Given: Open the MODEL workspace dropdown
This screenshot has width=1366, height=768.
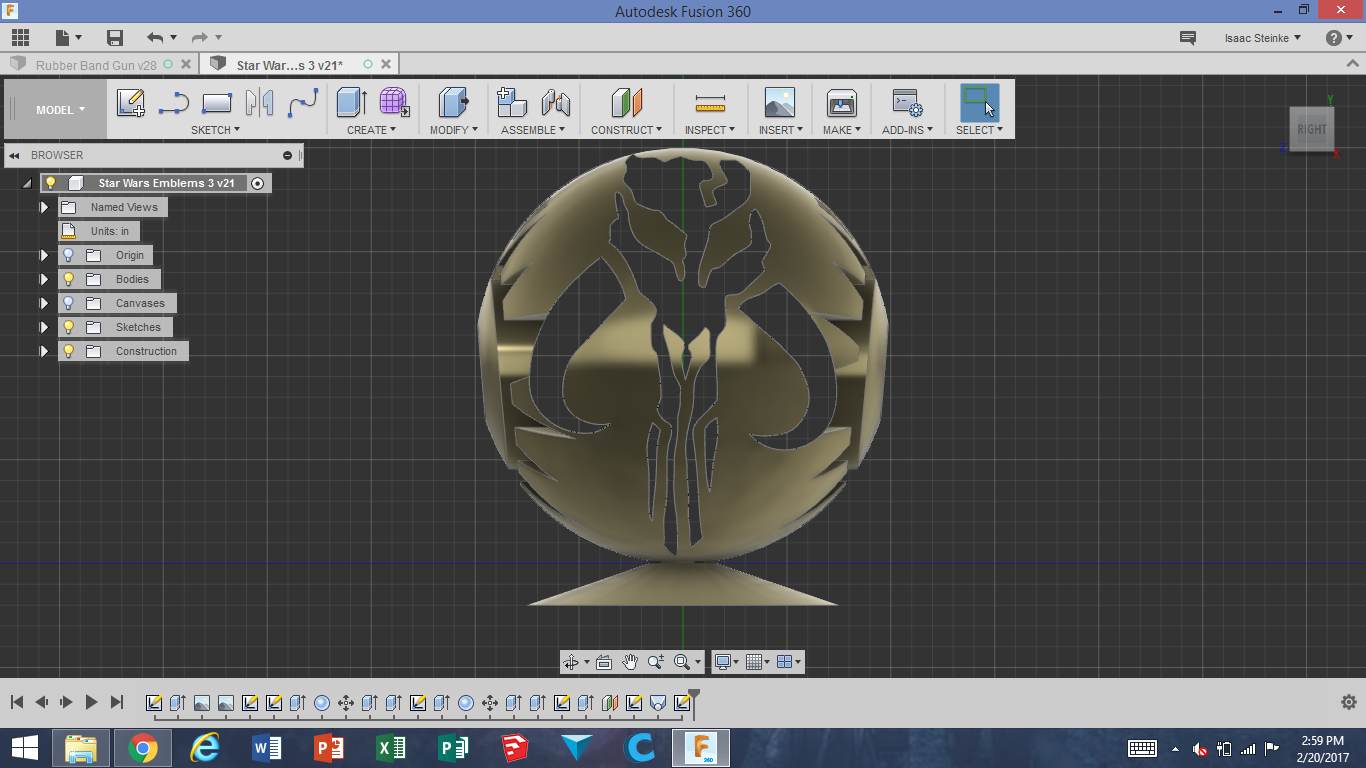Looking at the screenshot, I should click(60, 110).
